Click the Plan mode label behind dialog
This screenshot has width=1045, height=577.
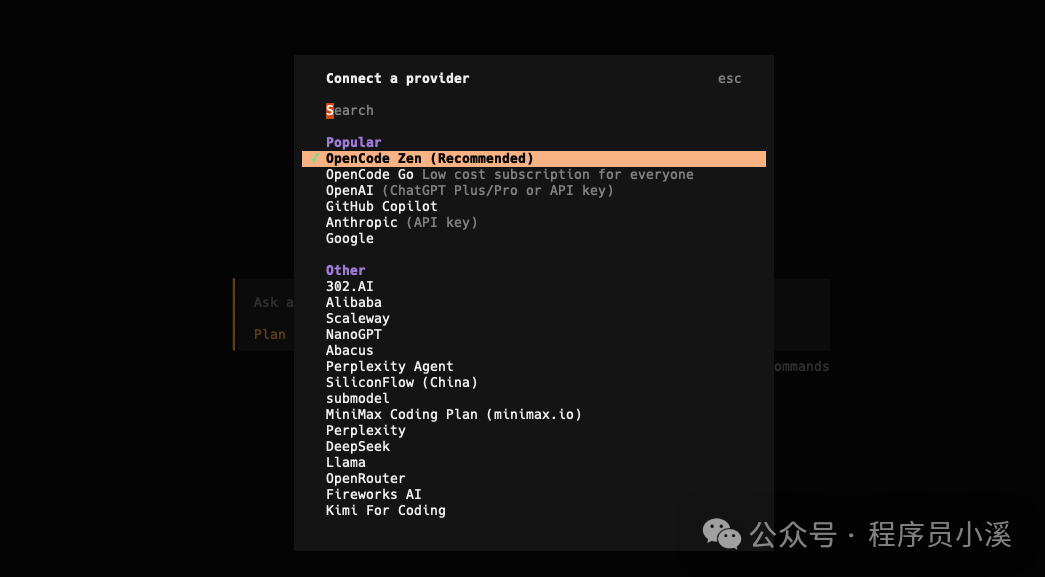[x=269, y=334]
